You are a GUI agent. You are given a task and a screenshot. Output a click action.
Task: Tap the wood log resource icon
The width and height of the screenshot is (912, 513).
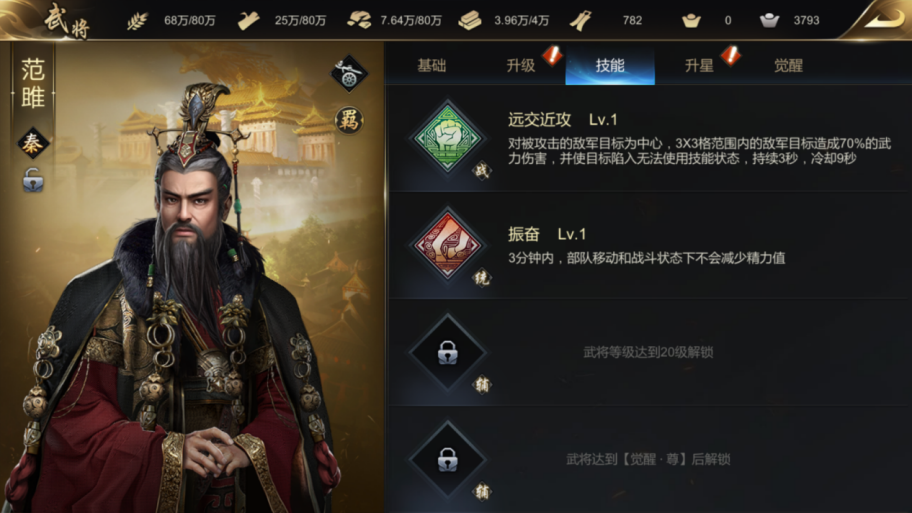[248, 21]
